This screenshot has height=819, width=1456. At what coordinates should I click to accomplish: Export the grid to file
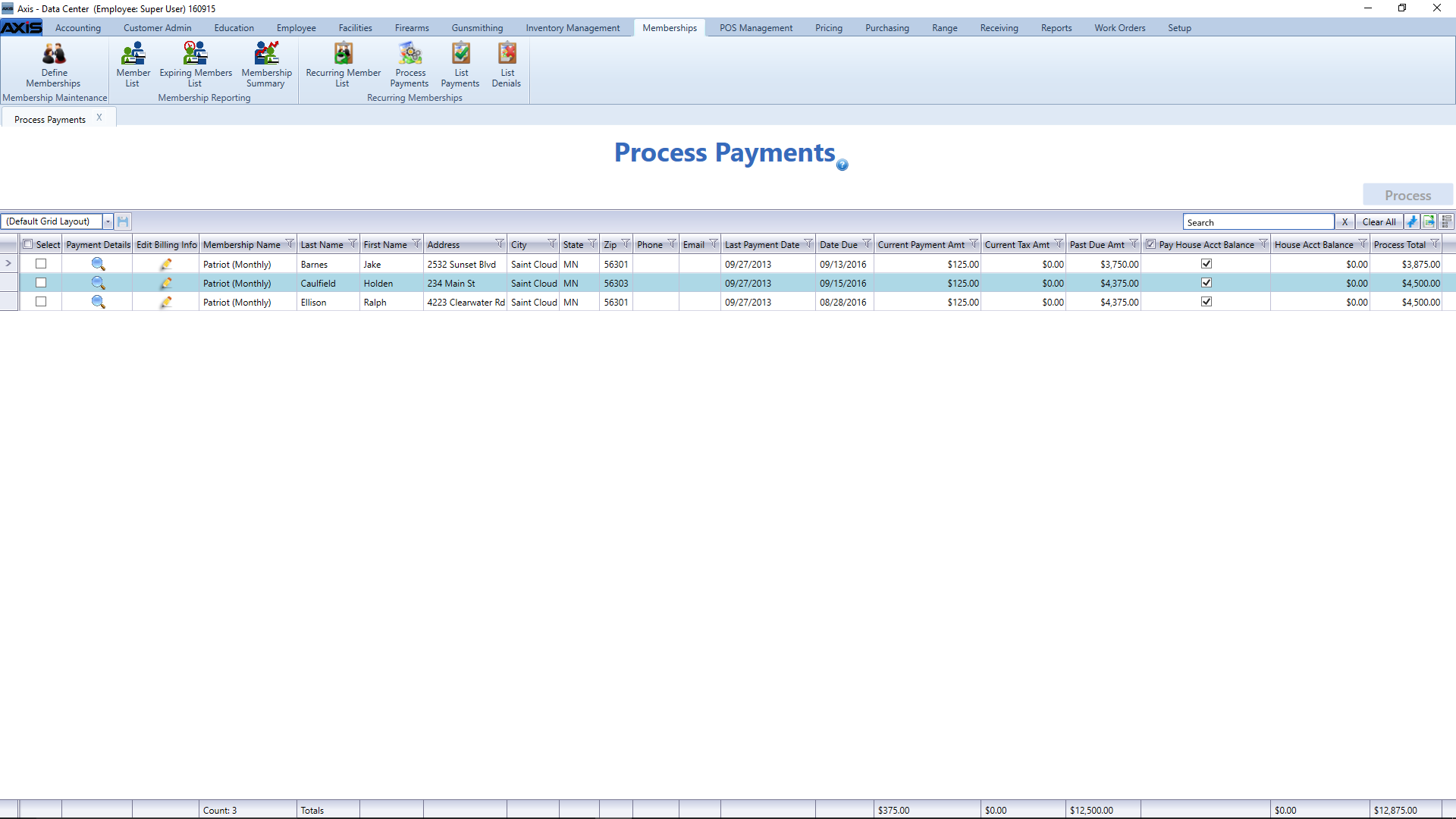[x=1429, y=221]
